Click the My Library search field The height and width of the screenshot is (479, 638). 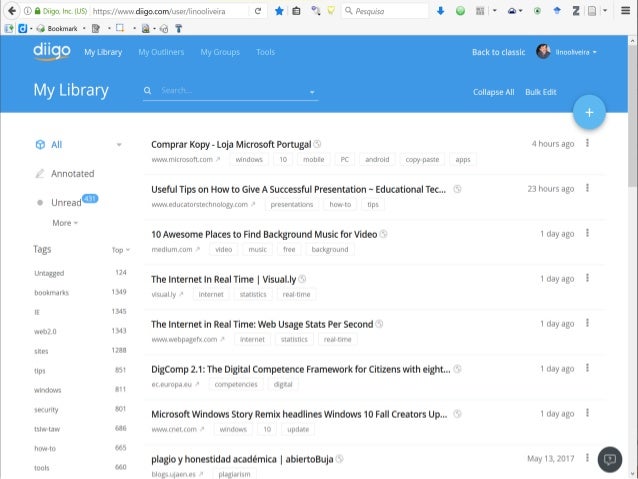coord(232,91)
